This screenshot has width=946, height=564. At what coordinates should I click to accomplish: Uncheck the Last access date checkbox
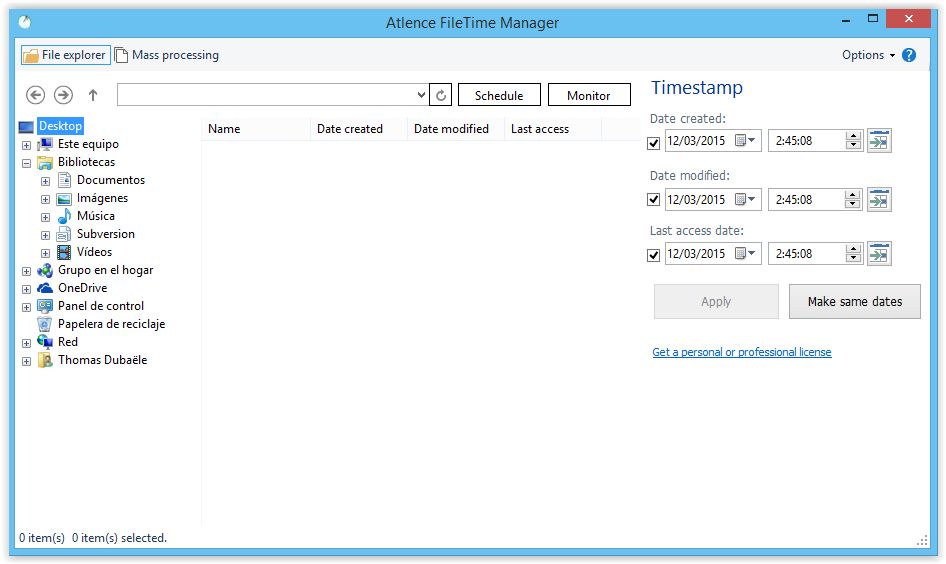pos(653,255)
